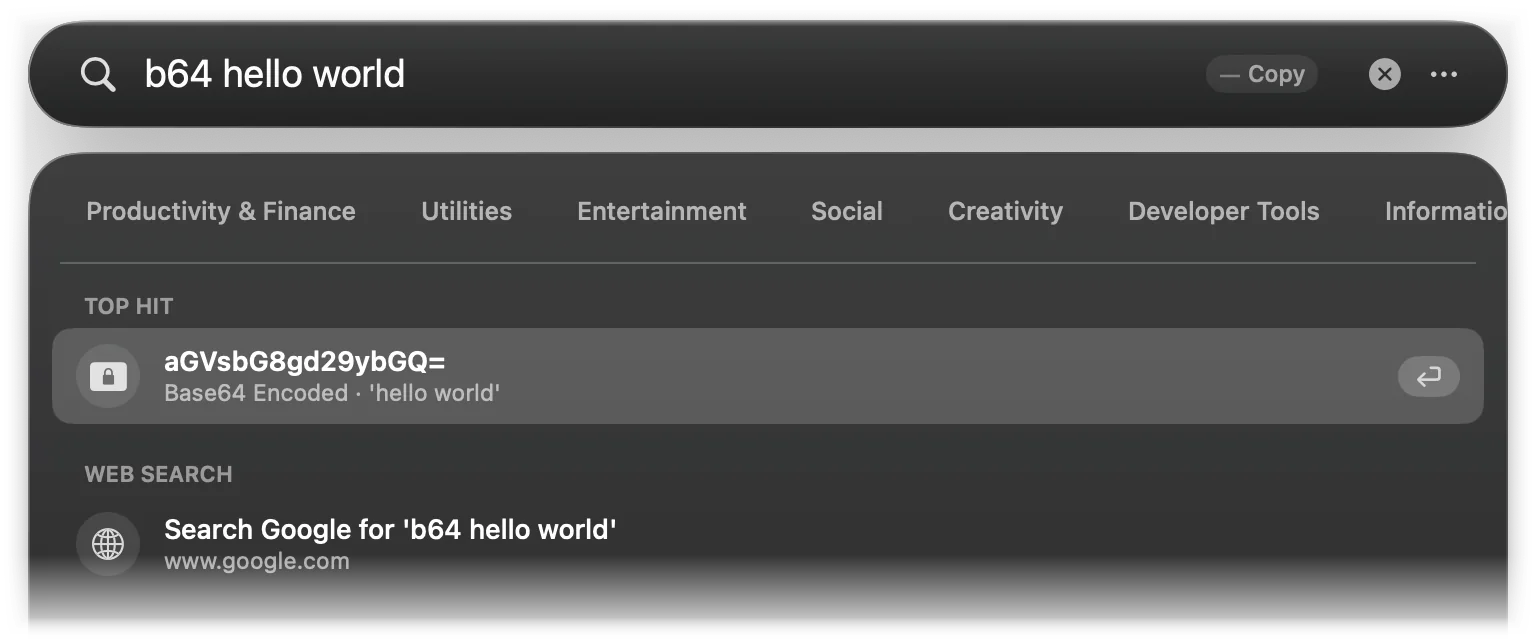Switch to the Utilities category tab
Viewport: 1536px width, 644px height.
[x=466, y=211]
